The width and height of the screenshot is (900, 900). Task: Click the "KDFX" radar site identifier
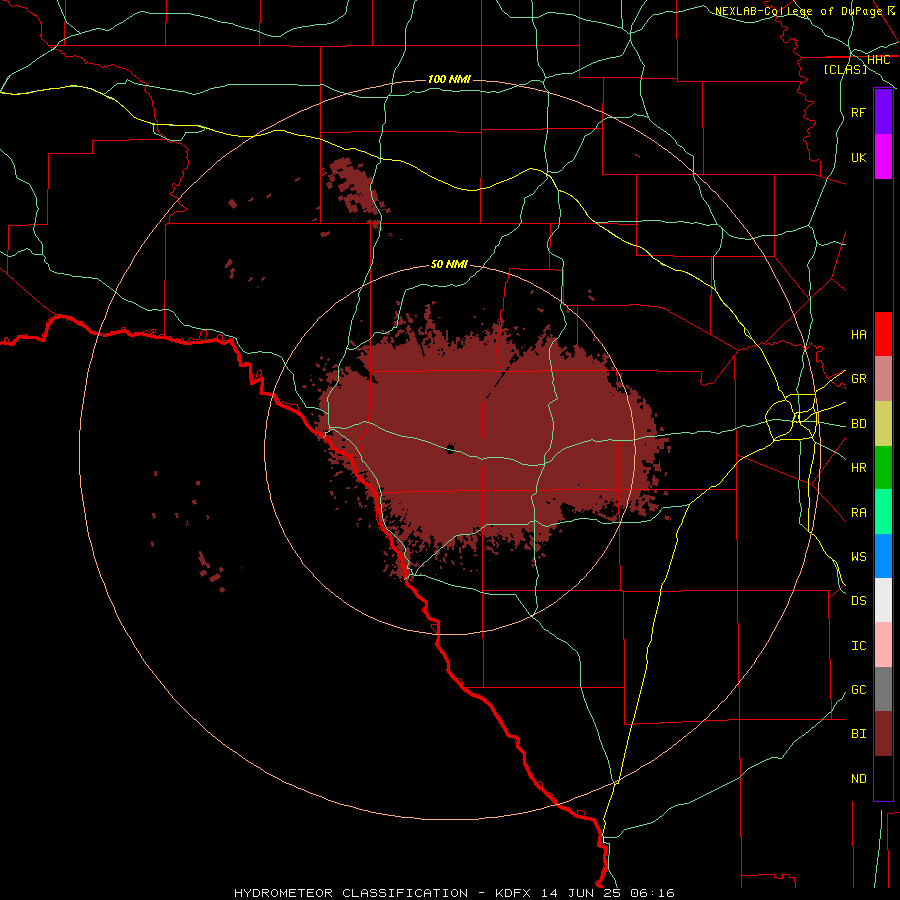513,893
